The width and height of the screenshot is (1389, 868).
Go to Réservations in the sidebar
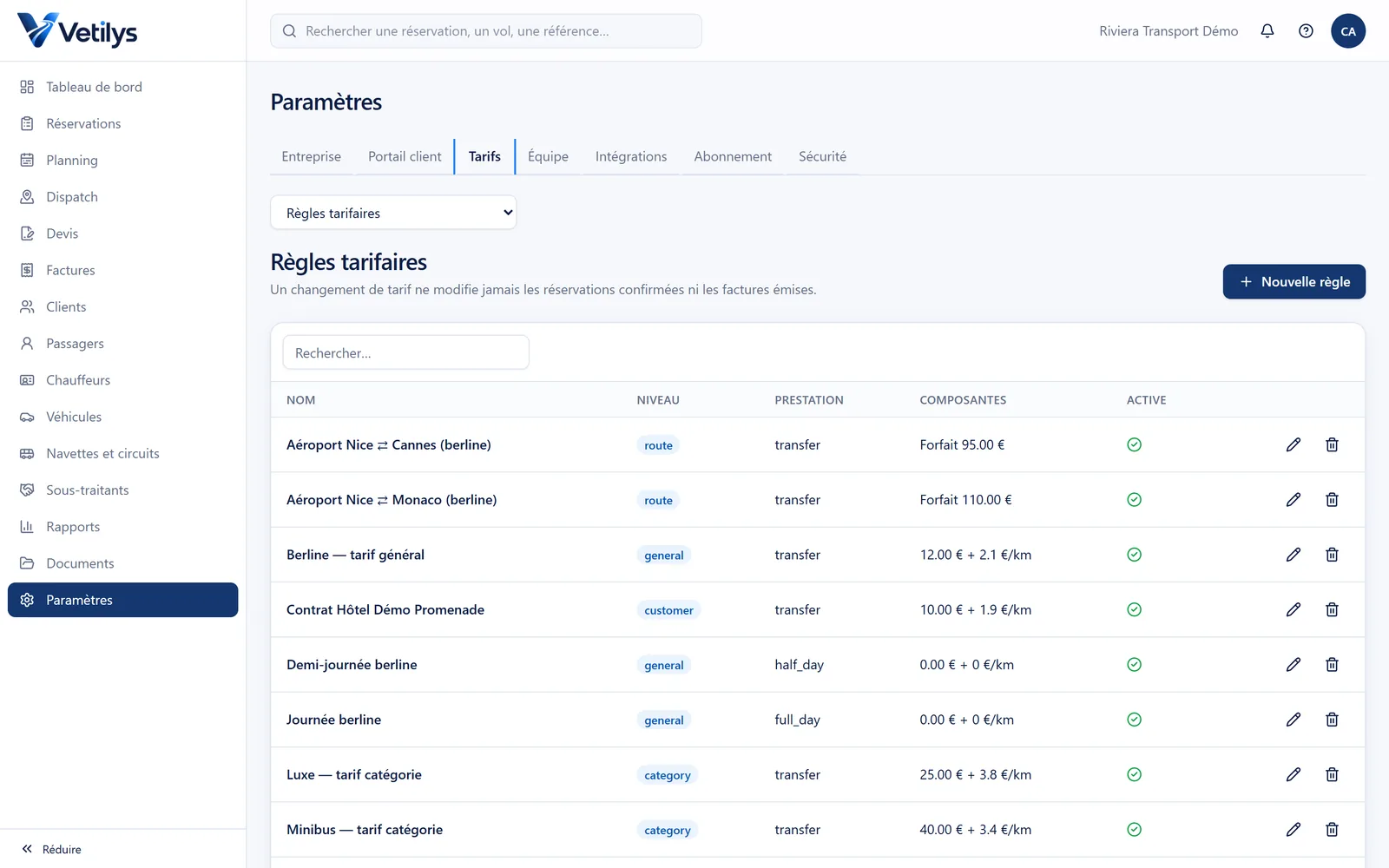pos(123,123)
